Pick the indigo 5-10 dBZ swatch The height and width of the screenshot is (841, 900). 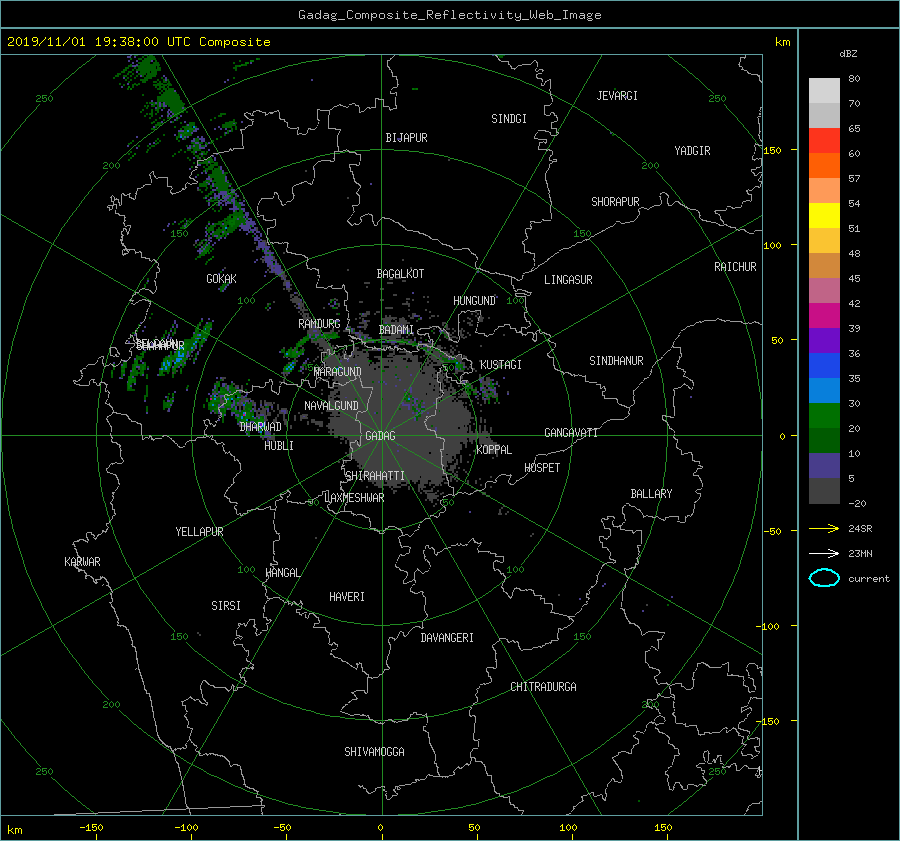tap(824, 466)
